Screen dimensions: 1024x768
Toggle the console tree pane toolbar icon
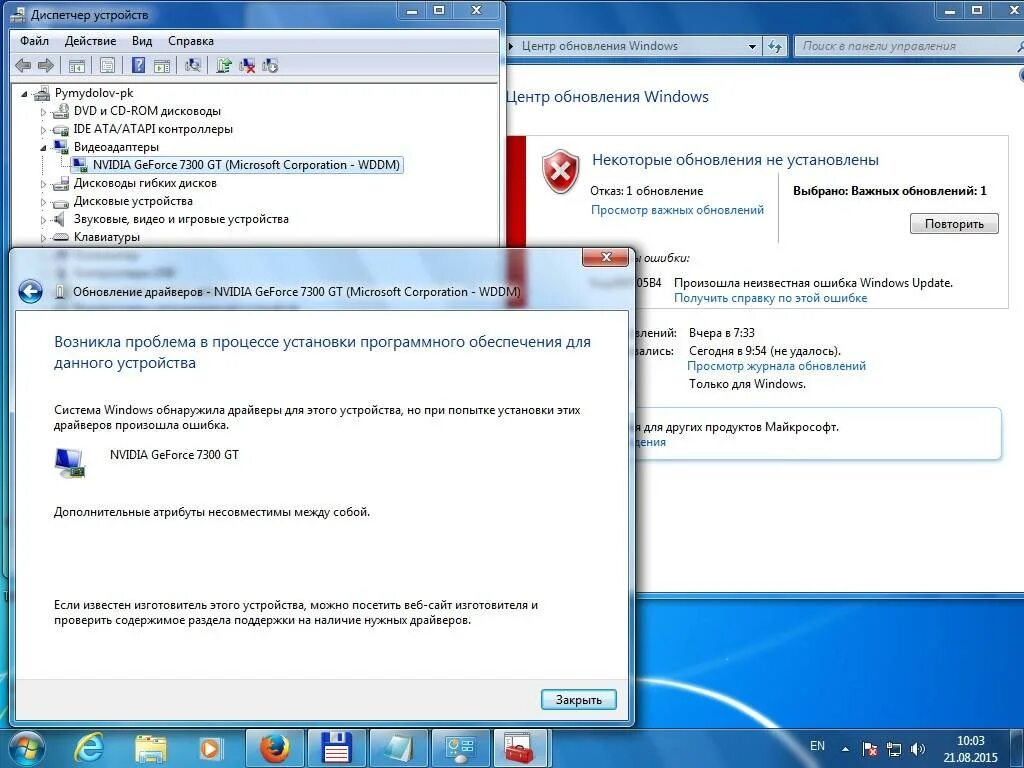pos(76,65)
